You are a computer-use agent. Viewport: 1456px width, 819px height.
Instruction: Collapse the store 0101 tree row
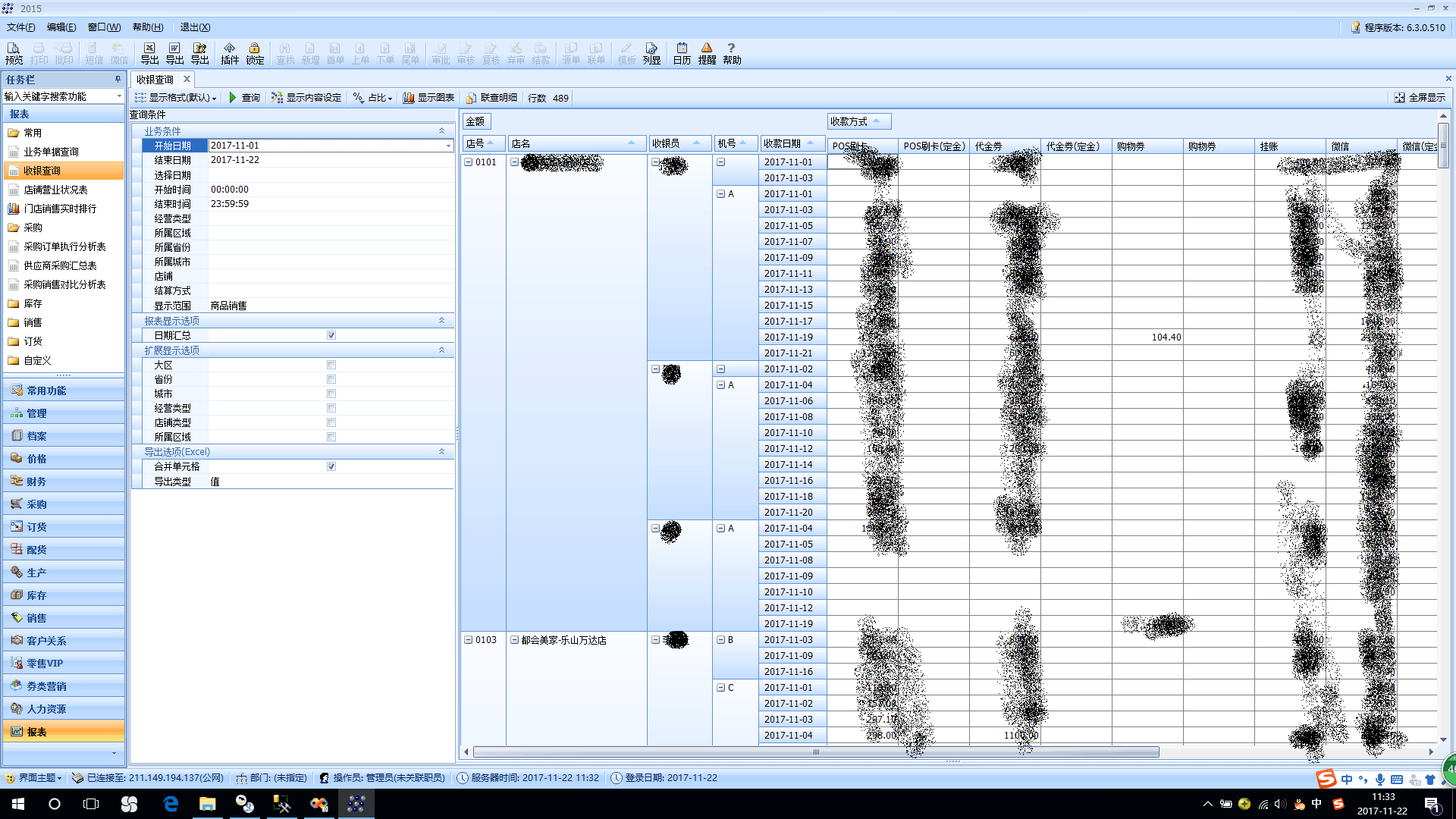469,162
